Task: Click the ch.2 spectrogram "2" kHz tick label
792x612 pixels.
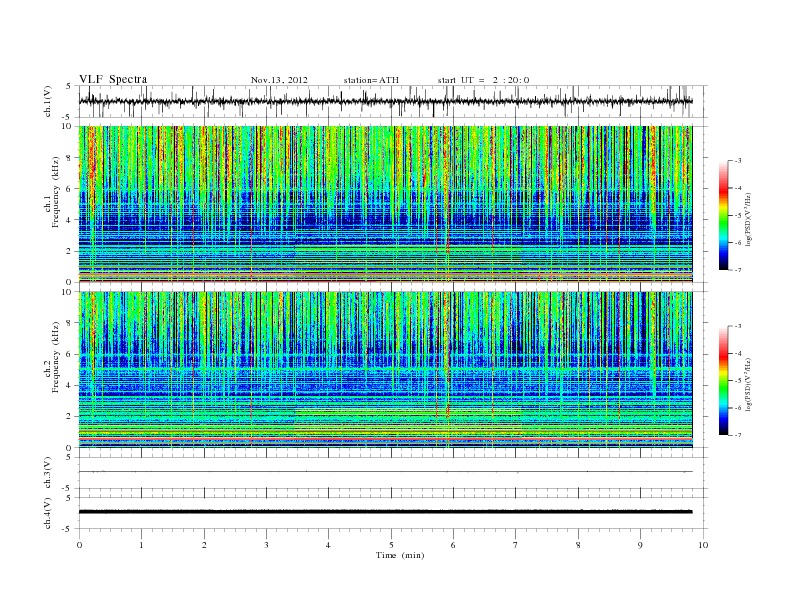Action: [x=70, y=417]
